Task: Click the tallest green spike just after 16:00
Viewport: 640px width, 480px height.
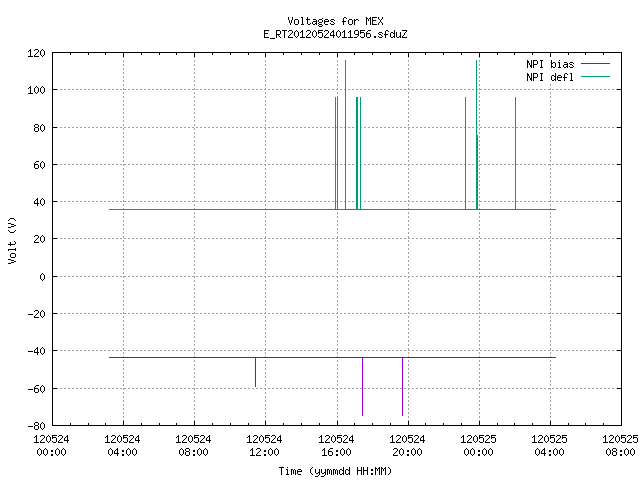Action: [345, 135]
